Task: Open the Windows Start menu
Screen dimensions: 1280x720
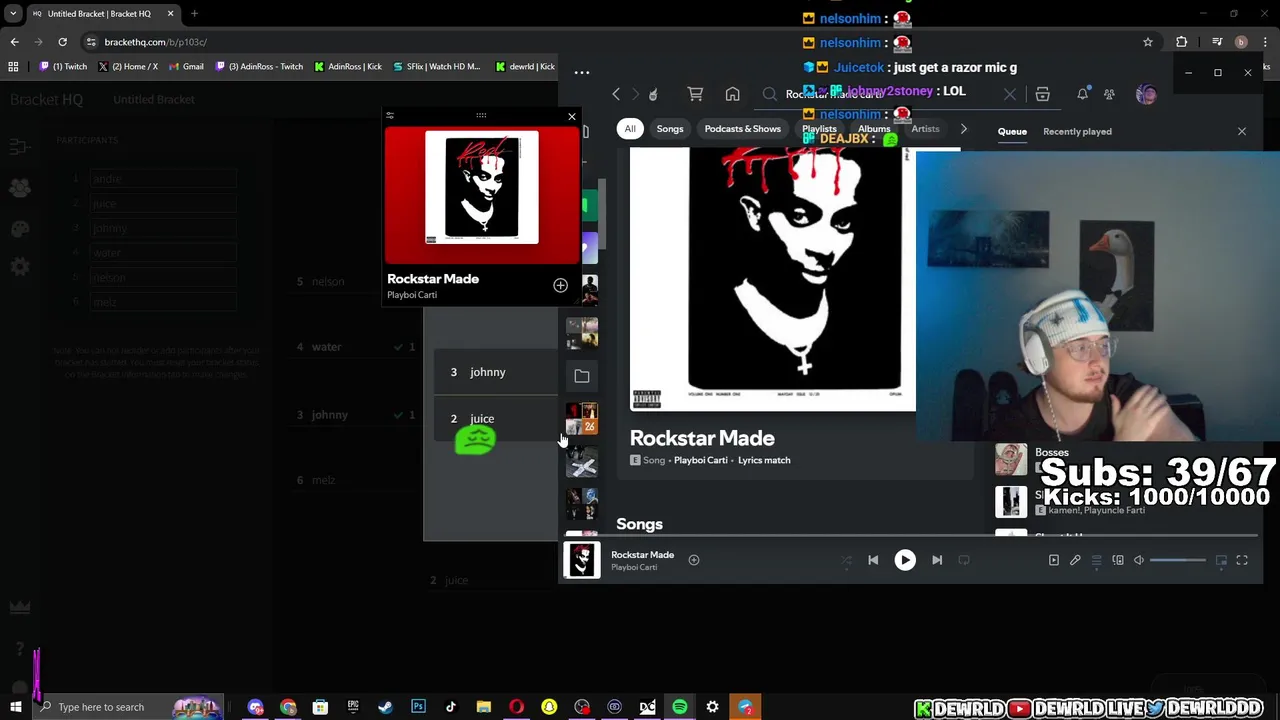Action: (15, 707)
